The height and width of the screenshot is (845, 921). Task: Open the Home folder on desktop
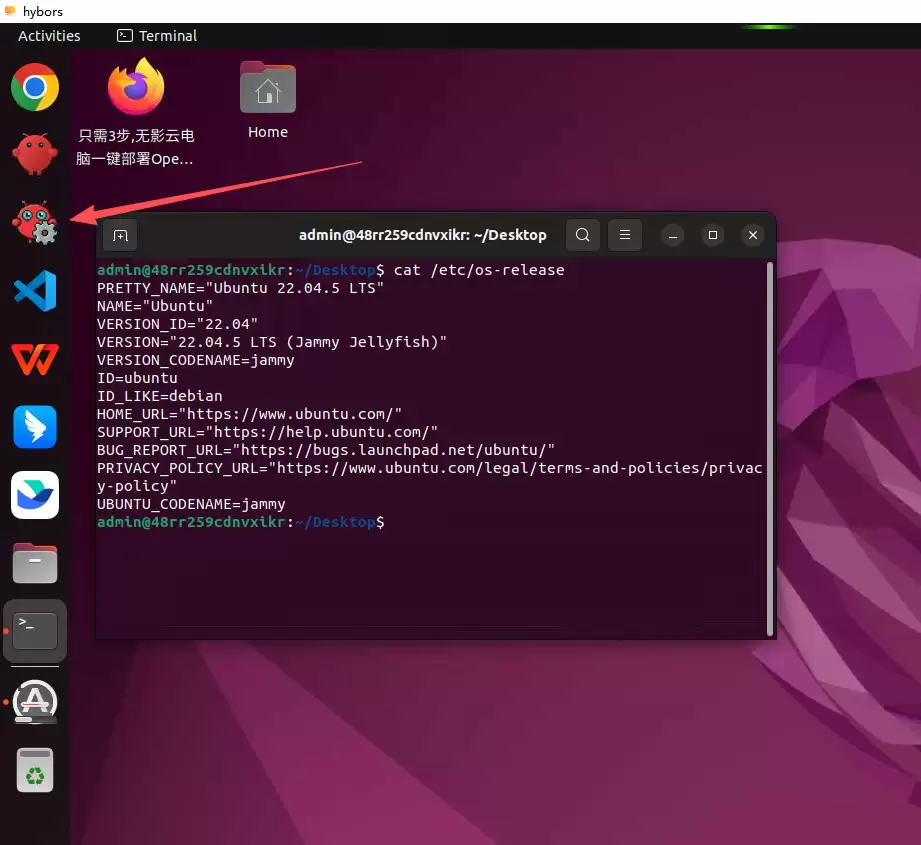click(268, 90)
